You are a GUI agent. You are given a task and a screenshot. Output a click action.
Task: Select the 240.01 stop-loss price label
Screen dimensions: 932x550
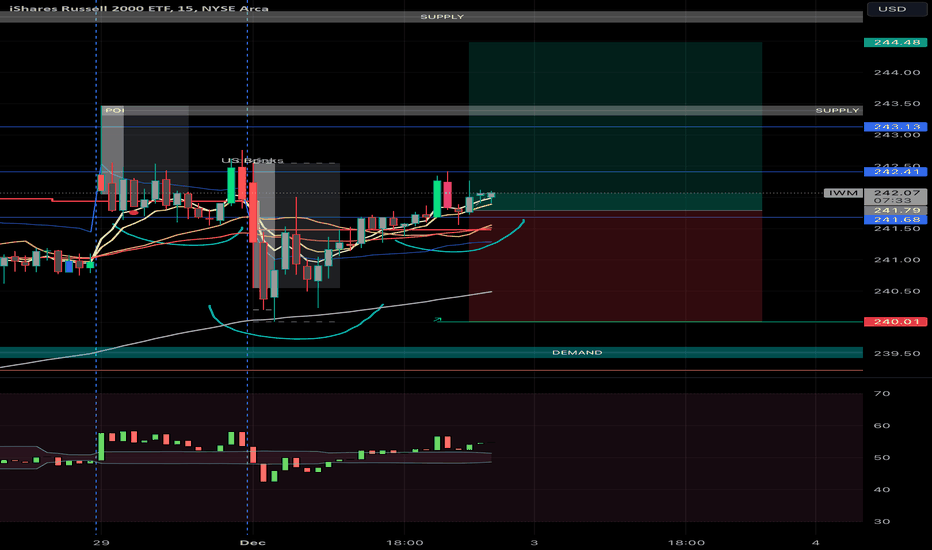[x=895, y=322]
